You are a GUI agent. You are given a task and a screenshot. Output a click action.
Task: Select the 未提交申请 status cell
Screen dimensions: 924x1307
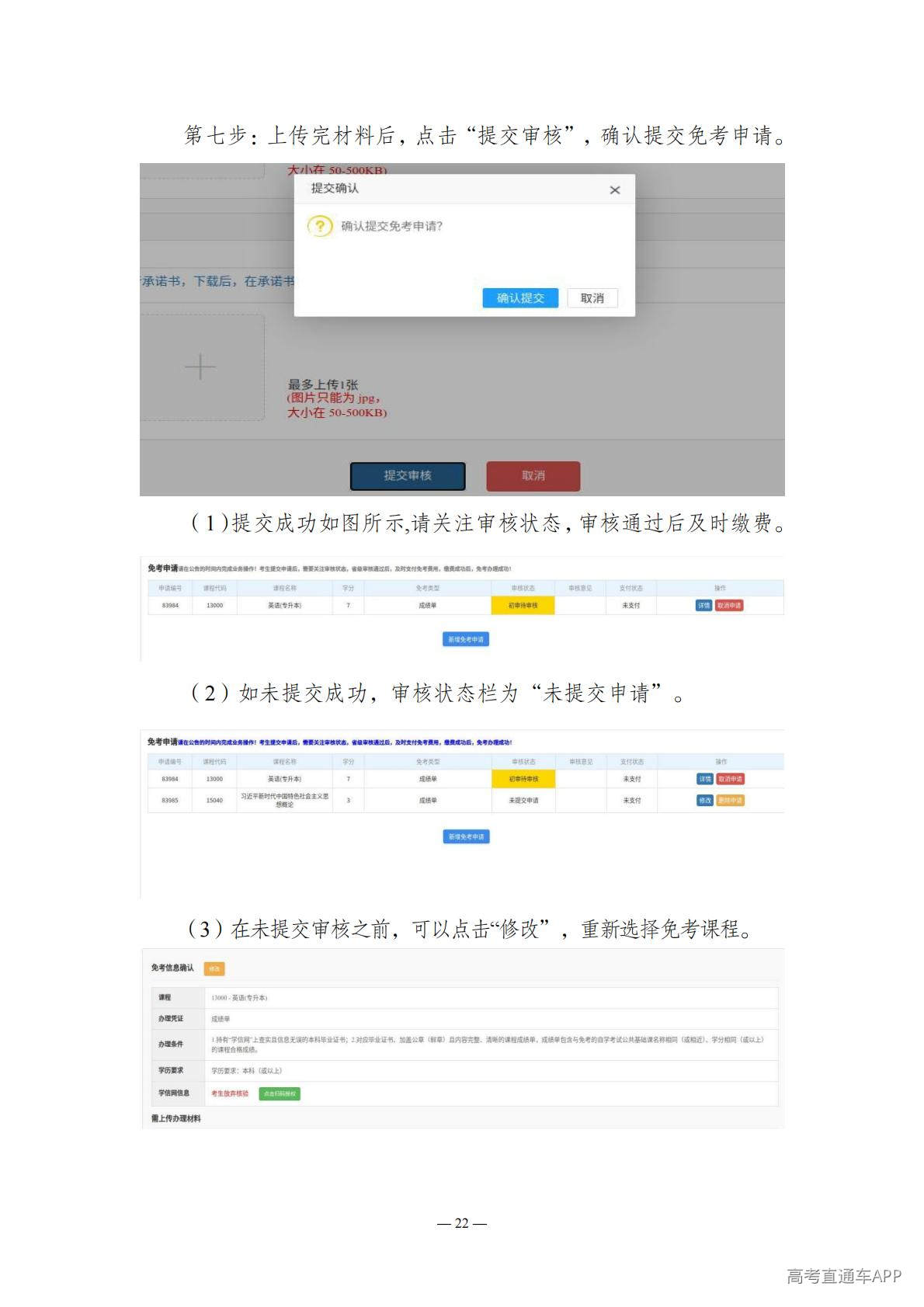click(523, 800)
